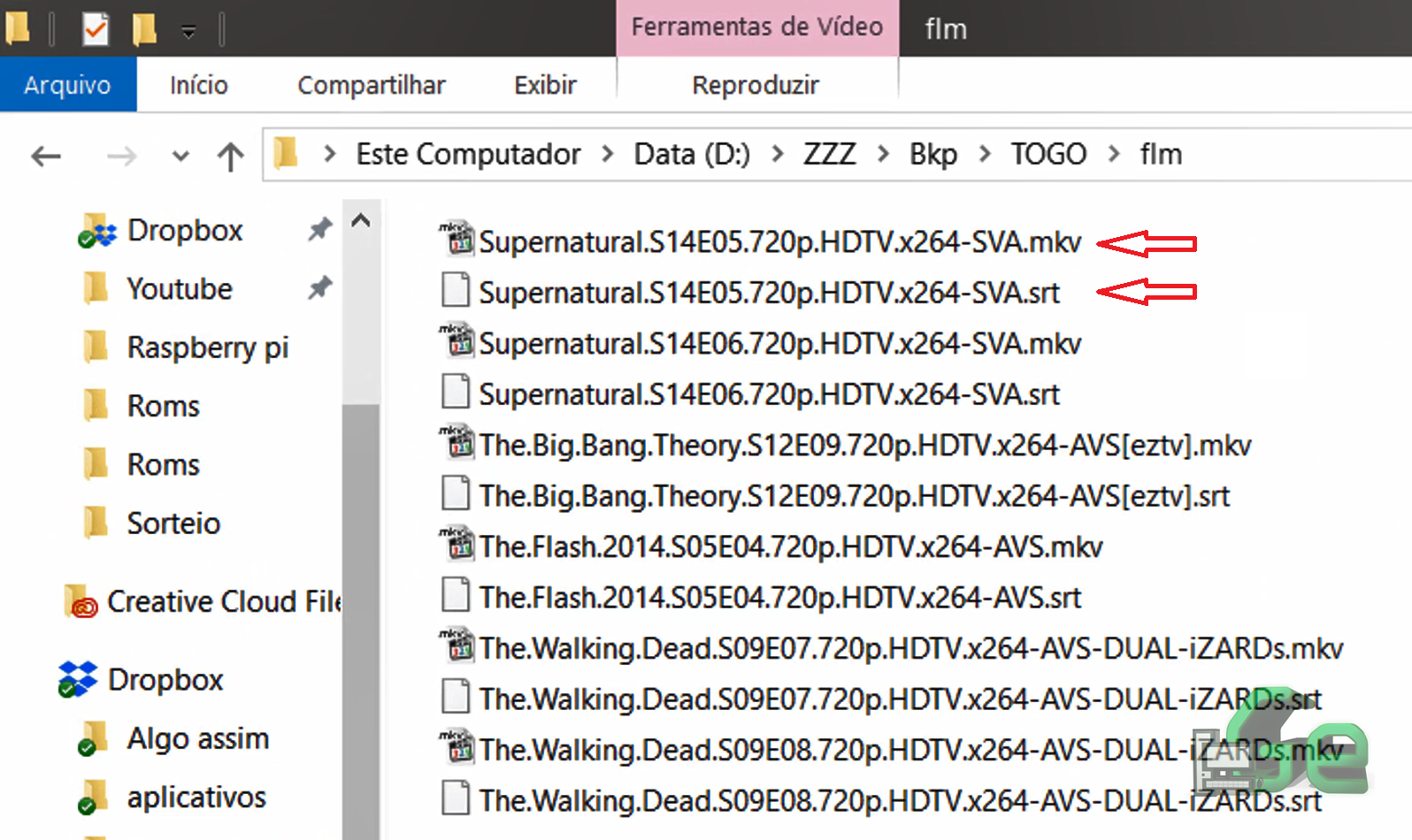Click the New folder icon in quick access toolbar

(144, 29)
